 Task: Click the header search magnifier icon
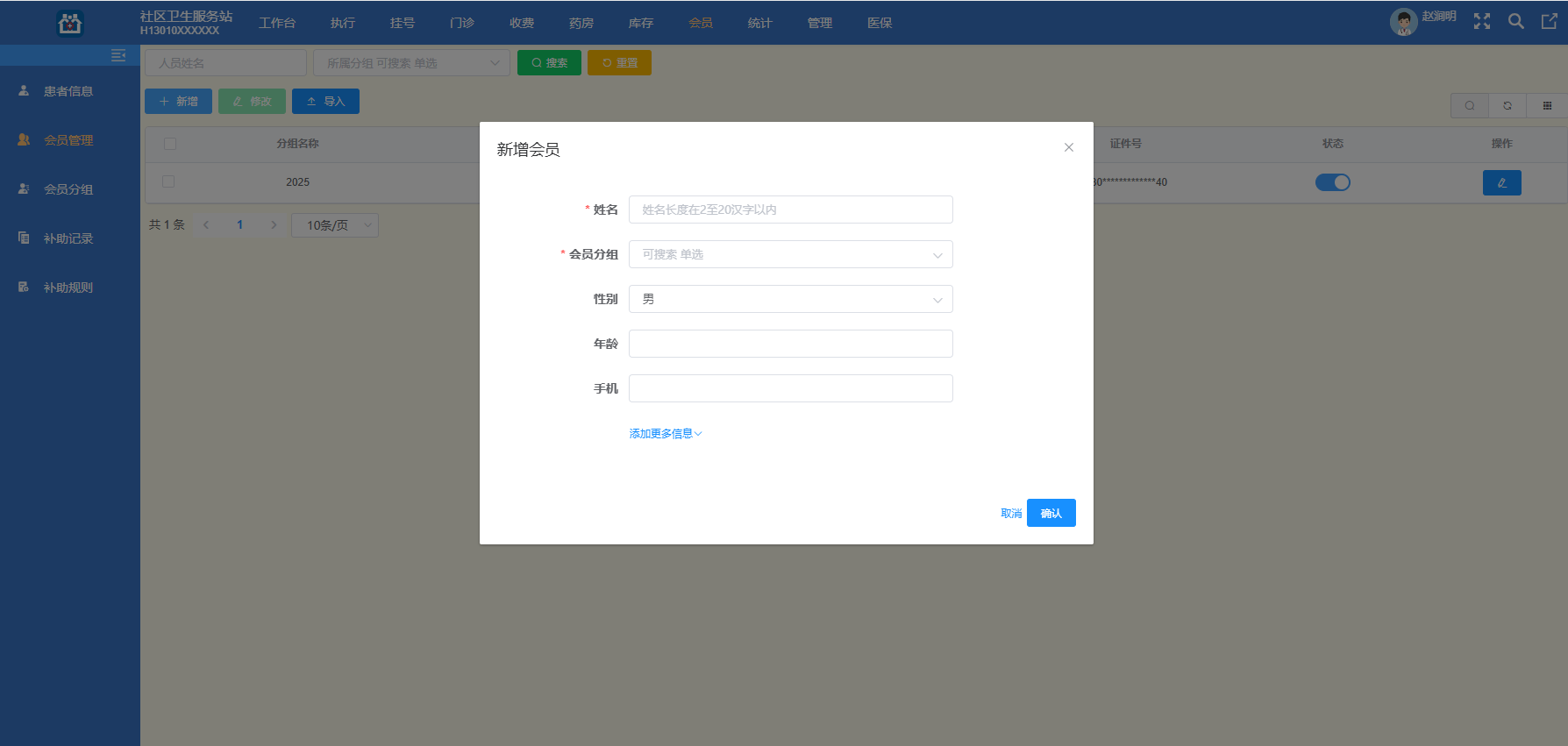[x=1515, y=22]
